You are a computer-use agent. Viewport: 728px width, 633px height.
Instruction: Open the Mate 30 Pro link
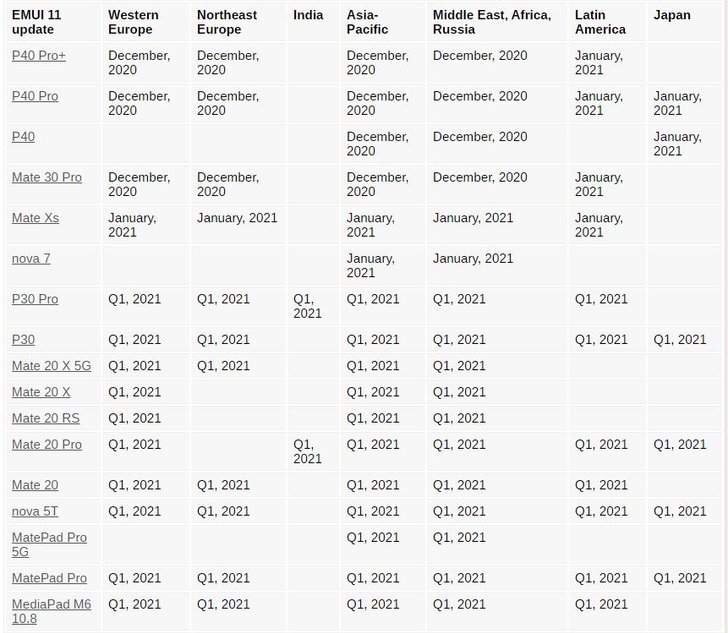point(46,177)
